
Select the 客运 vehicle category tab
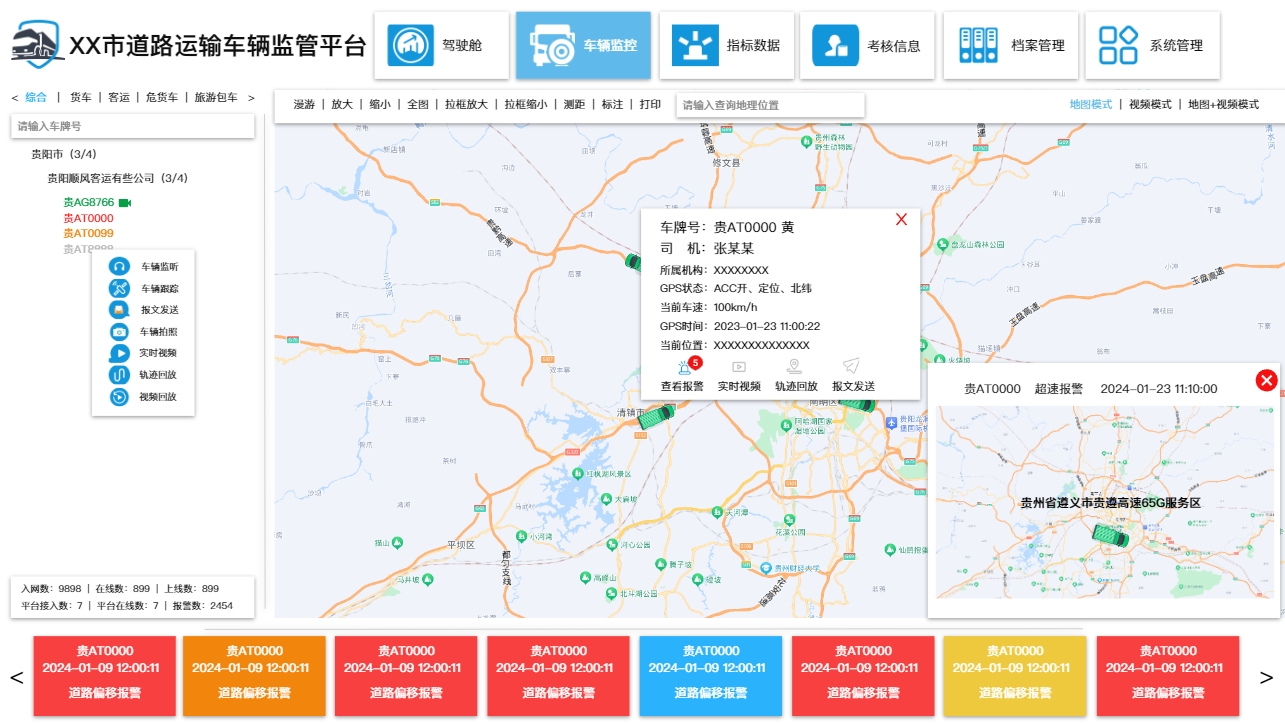coord(118,97)
